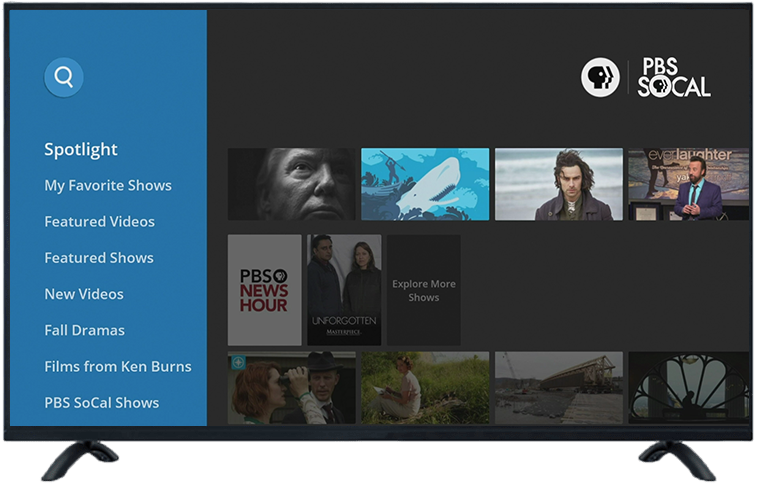This screenshot has height=487, width=758.
Task: Click the PBS SoCal wordmark logo
Action: pos(673,77)
